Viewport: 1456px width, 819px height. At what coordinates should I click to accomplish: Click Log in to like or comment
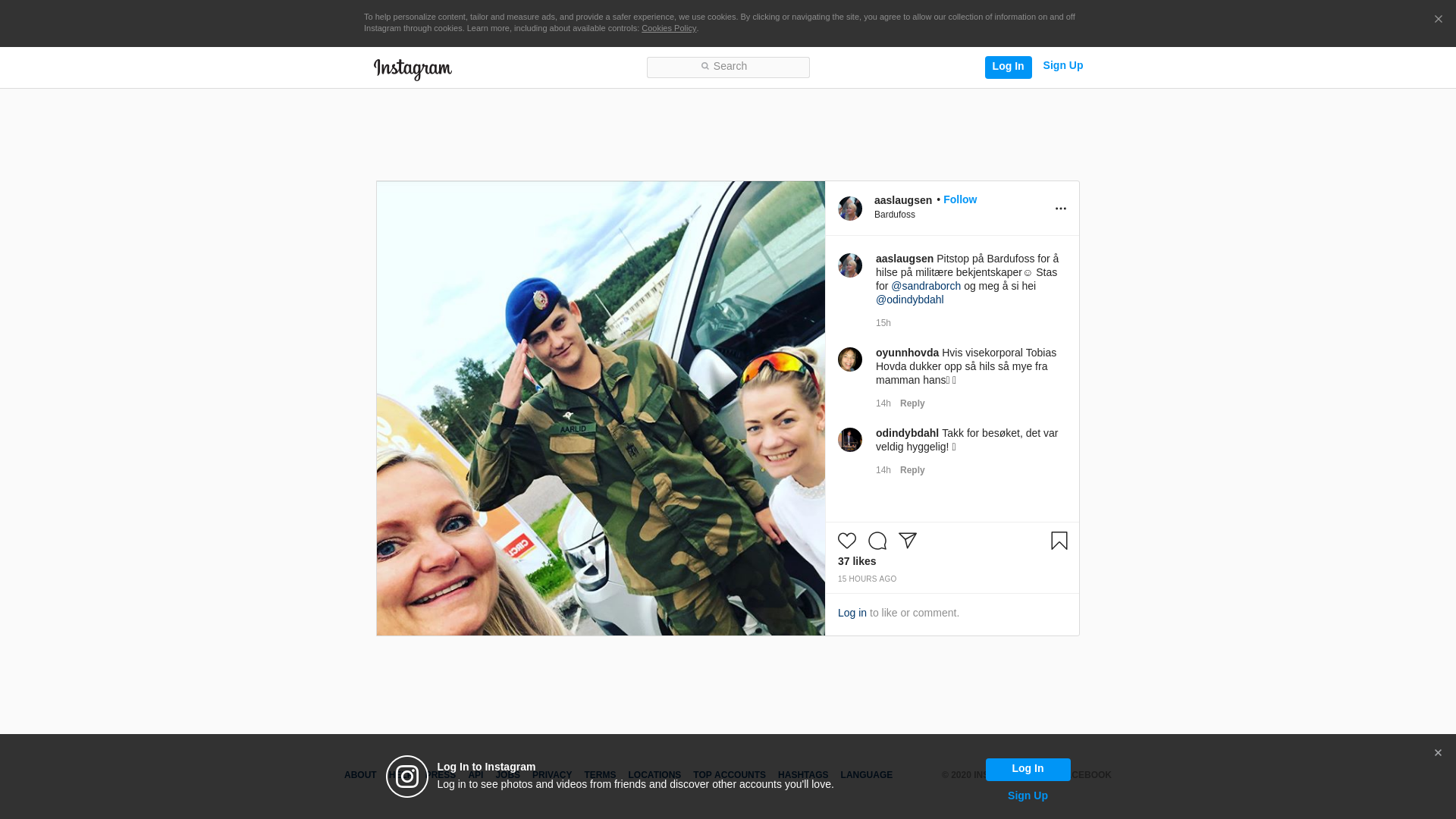(852, 613)
